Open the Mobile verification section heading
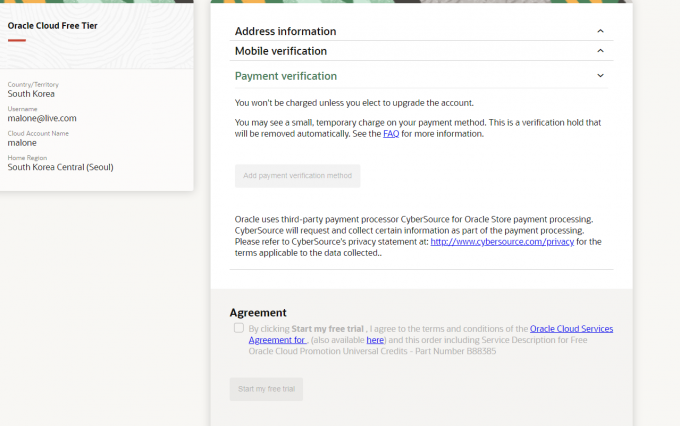The height and width of the screenshot is (426, 680). click(281, 51)
